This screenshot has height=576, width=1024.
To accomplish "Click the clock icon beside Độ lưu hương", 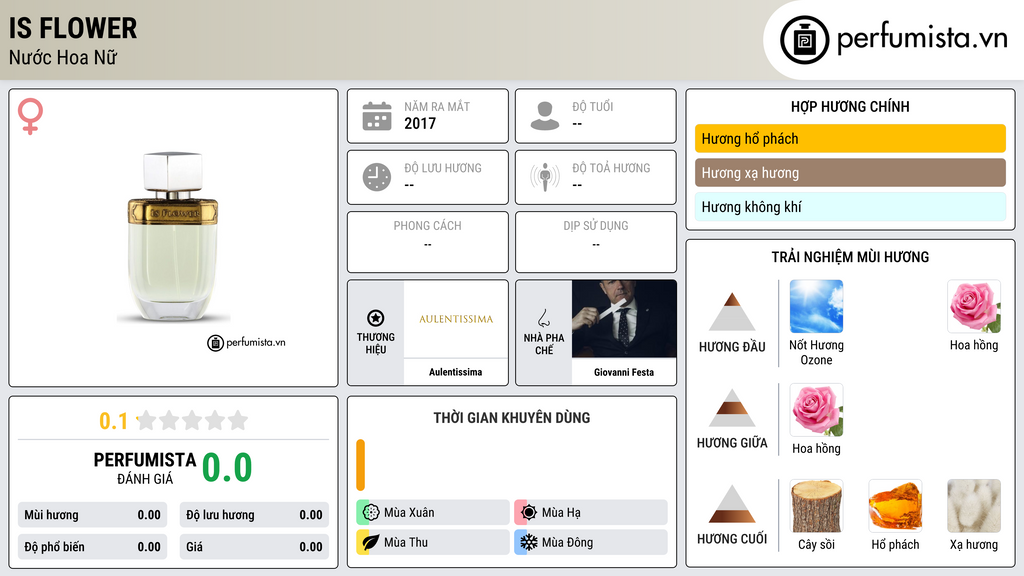I will point(377,177).
